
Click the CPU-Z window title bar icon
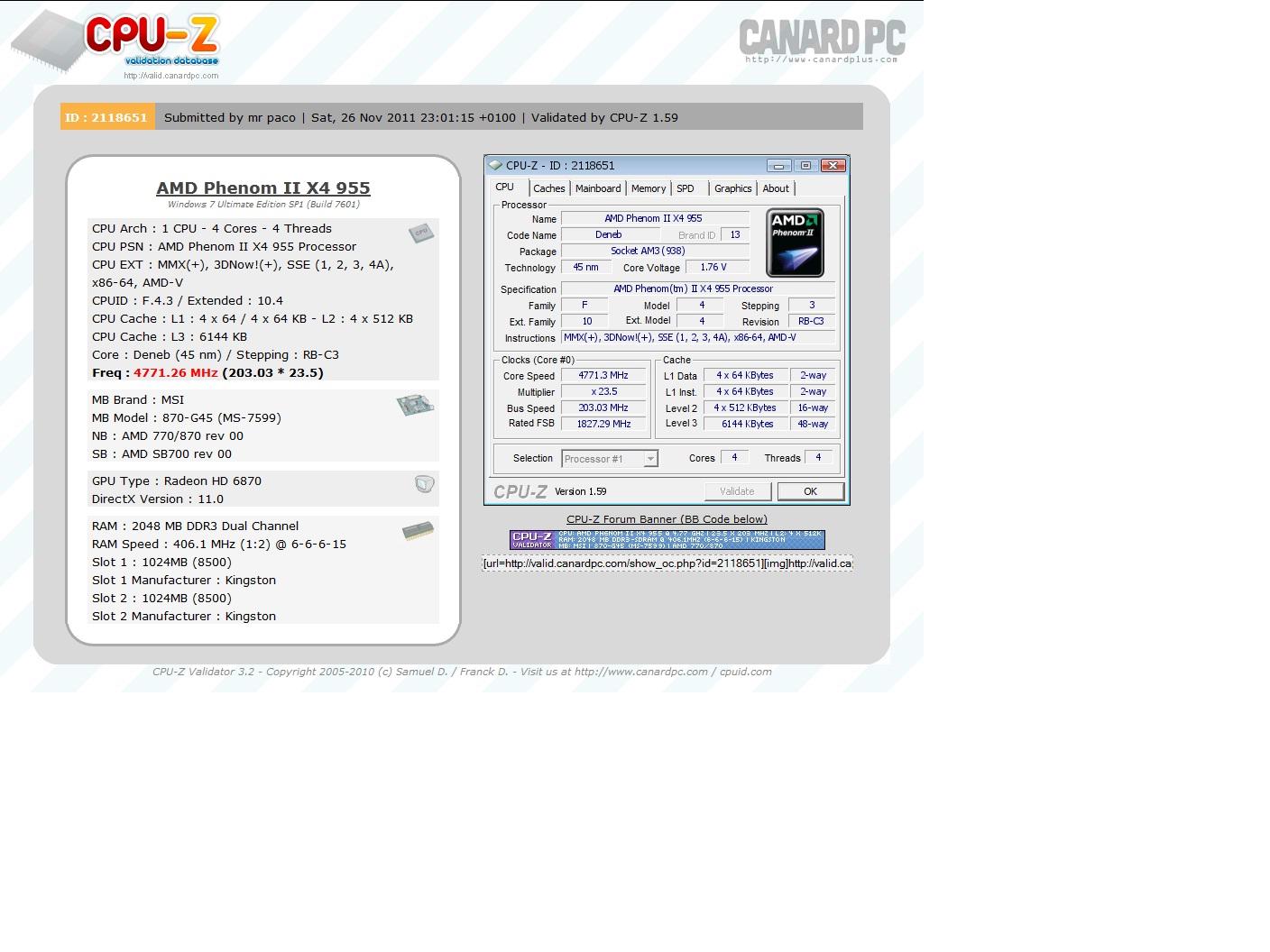[495, 165]
